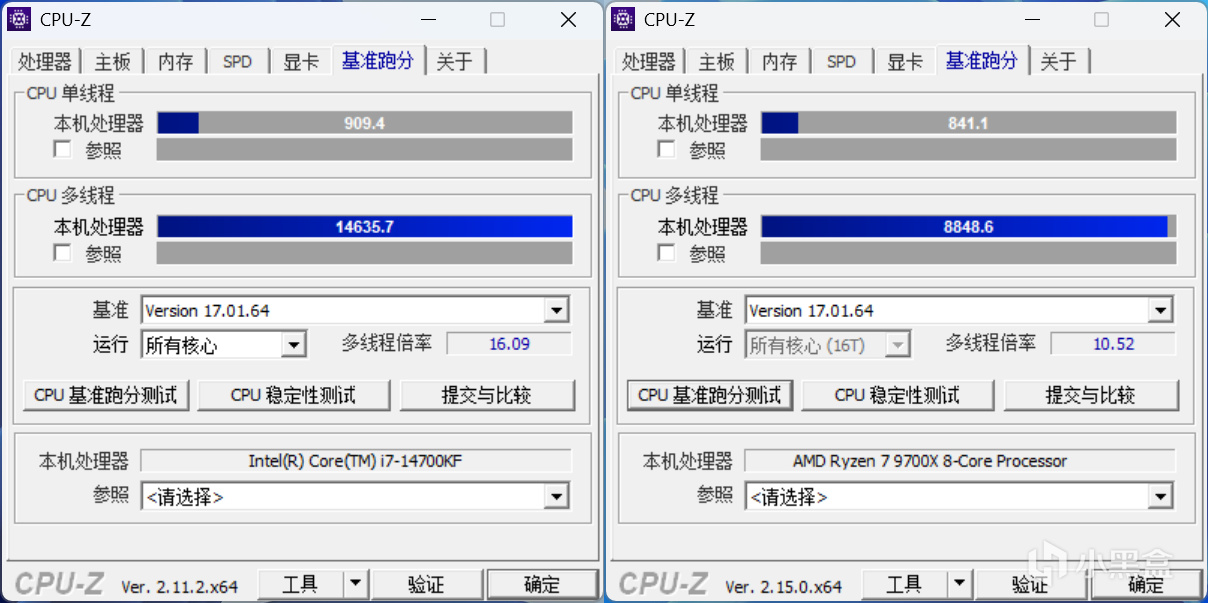Click 多线程倍率 value 10.52 field
The height and width of the screenshot is (603, 1208).
point(1113,344)
